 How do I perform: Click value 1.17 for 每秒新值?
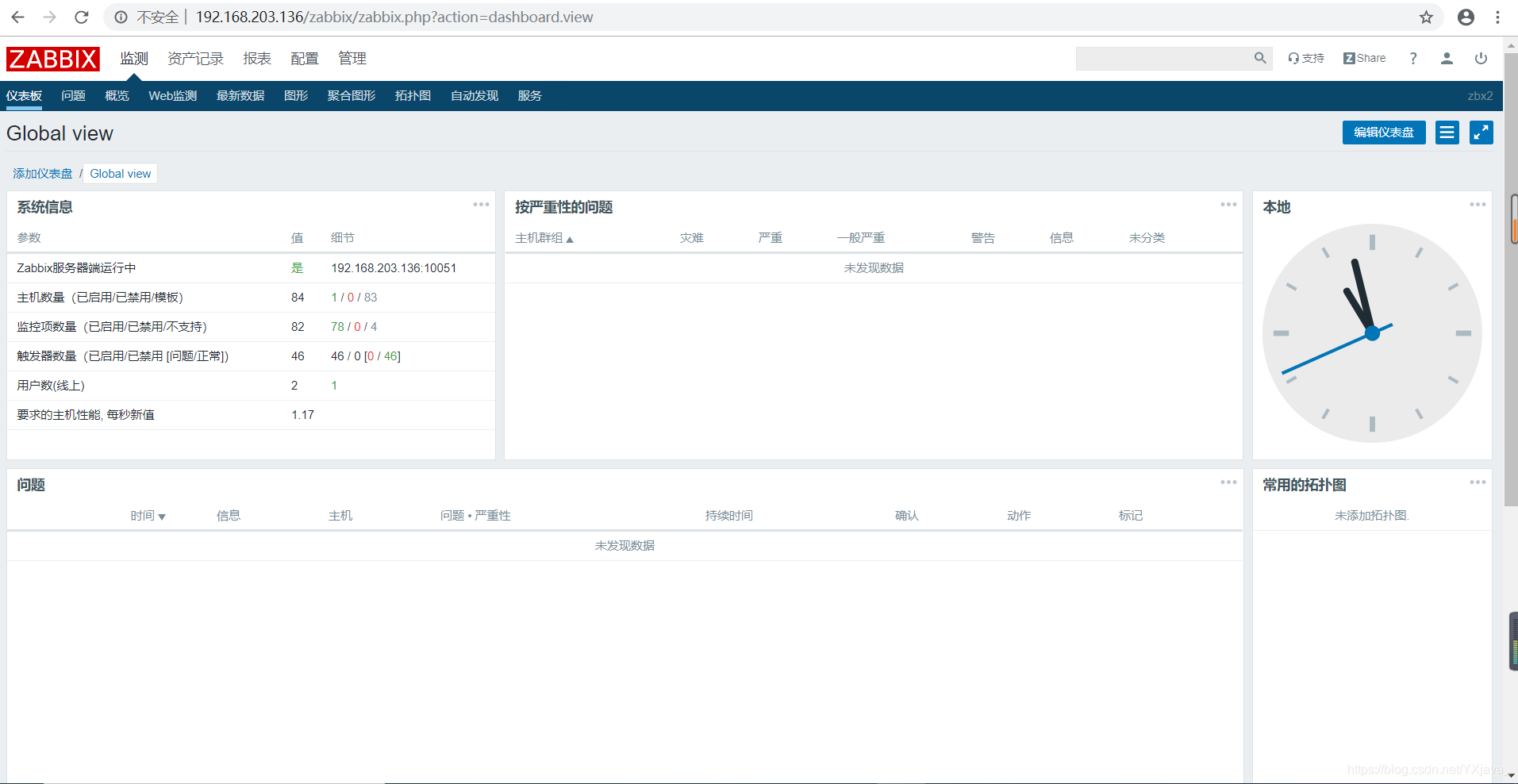(x=302, y=415)
